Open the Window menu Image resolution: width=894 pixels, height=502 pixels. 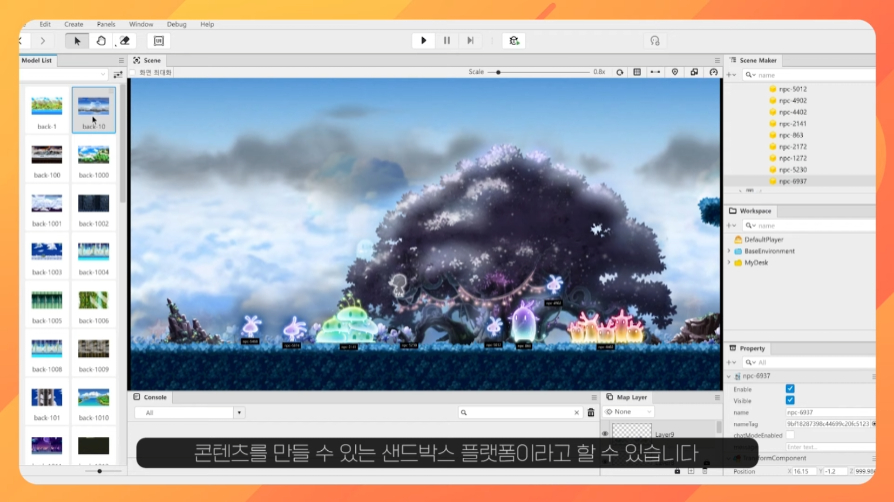pos(141,25)
